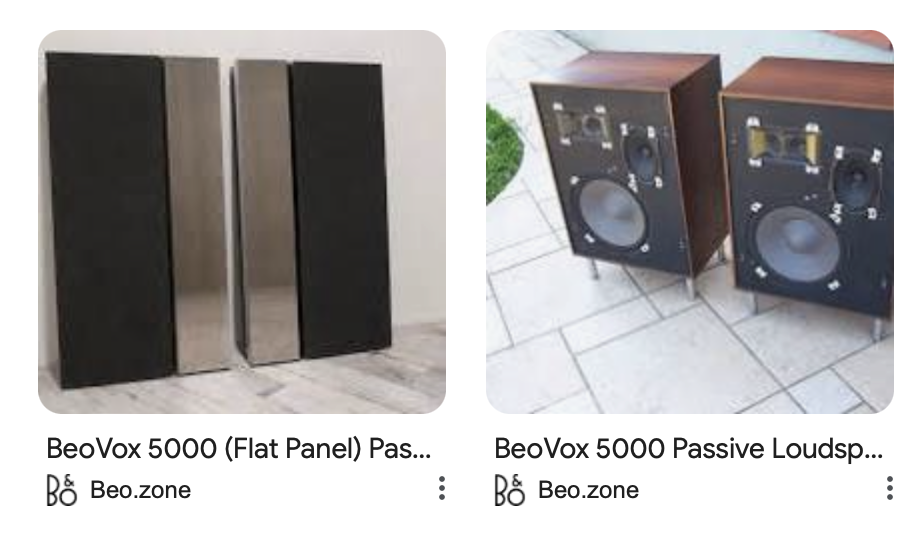This screenshot has height=542, width=924.
Task: Click the midrange driver on the left wooden speaker
Action: [641, 156]
